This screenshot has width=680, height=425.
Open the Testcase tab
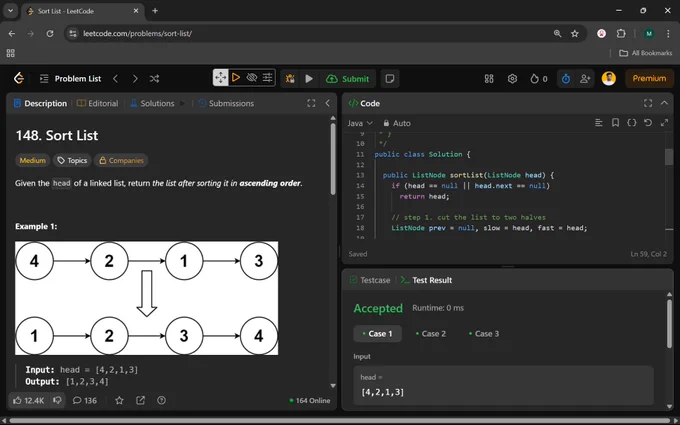click(370, 280)
